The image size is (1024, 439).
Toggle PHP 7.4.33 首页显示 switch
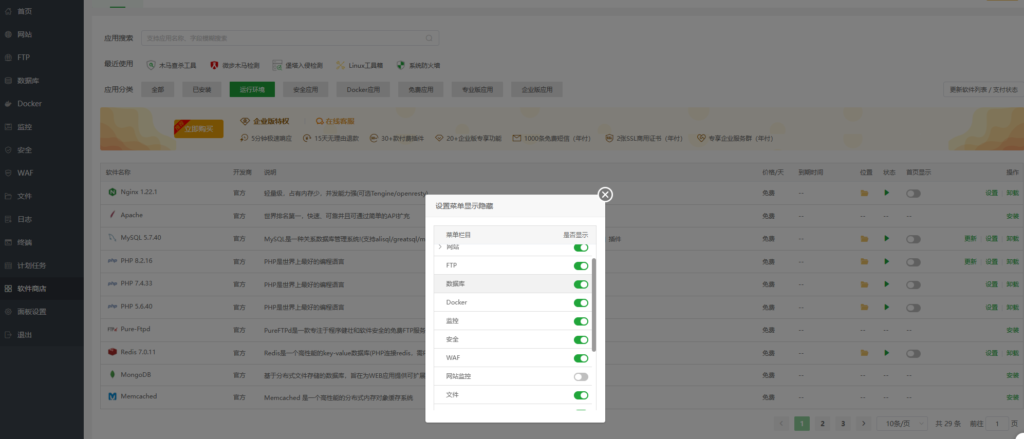913,285
